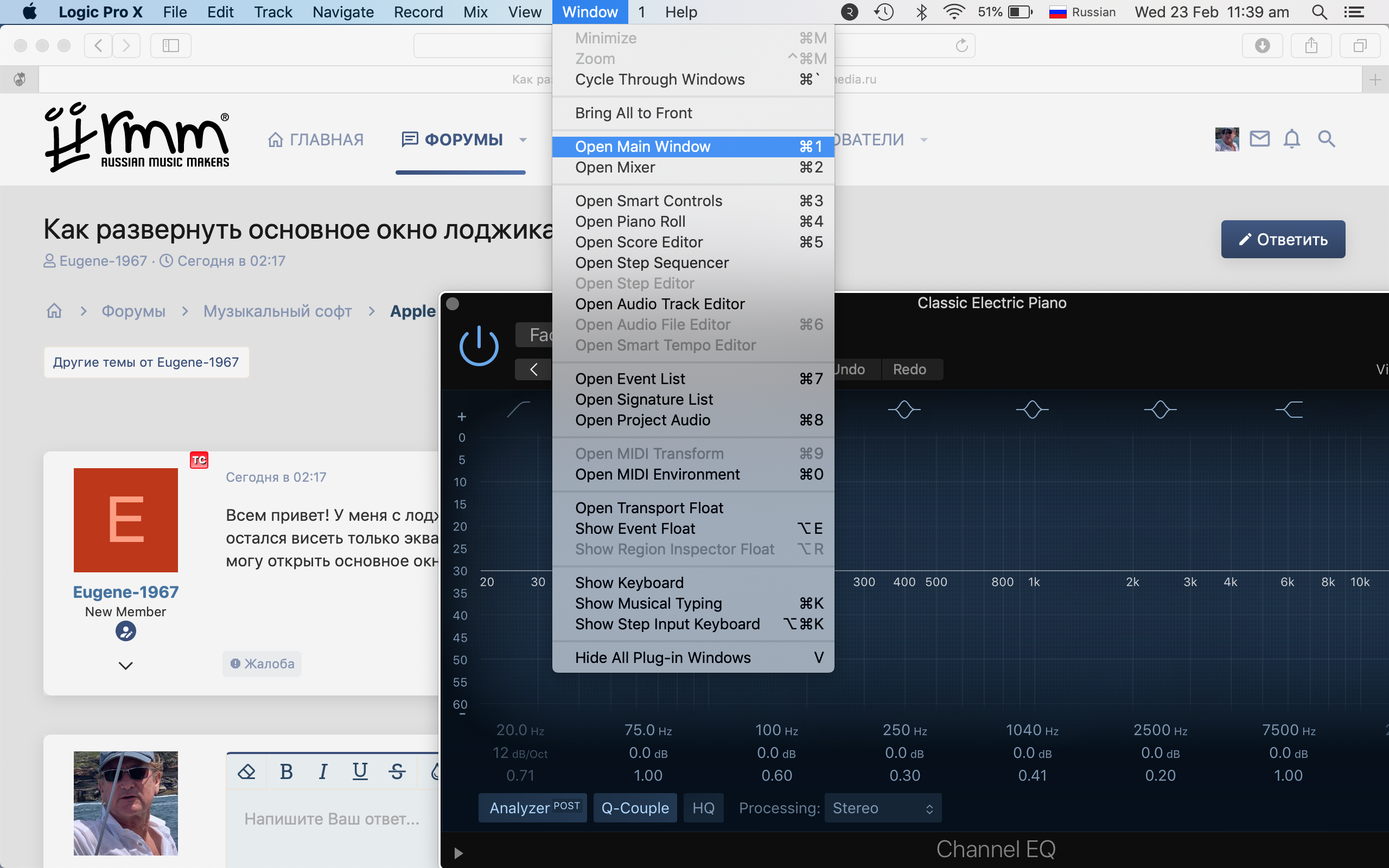Click the home breadcrumb icon
Viewport: 1389px width, 868px height.
click(54, 310)
